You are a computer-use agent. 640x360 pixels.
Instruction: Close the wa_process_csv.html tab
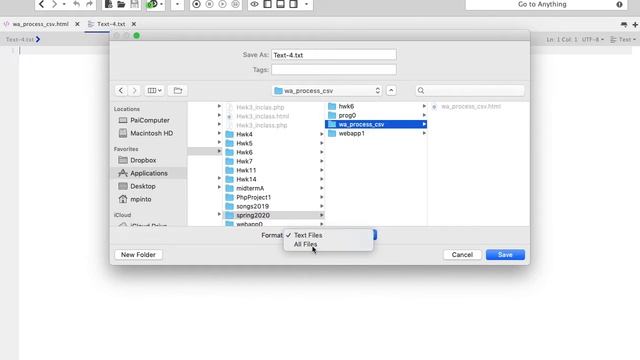click(77, 24)
